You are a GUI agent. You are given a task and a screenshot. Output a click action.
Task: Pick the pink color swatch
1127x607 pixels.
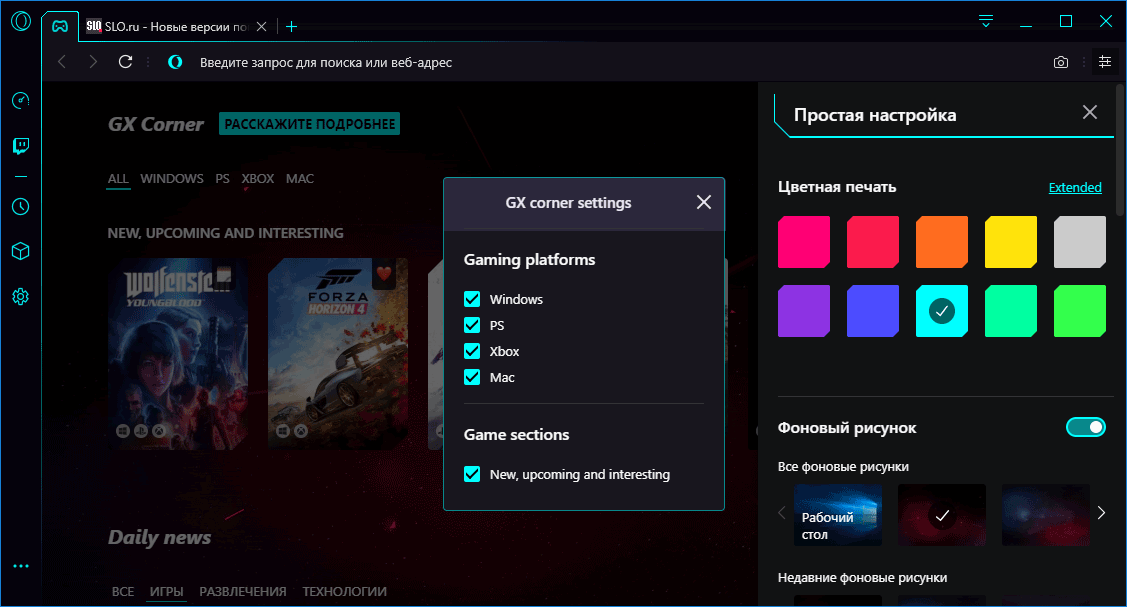tap(803, 241)
